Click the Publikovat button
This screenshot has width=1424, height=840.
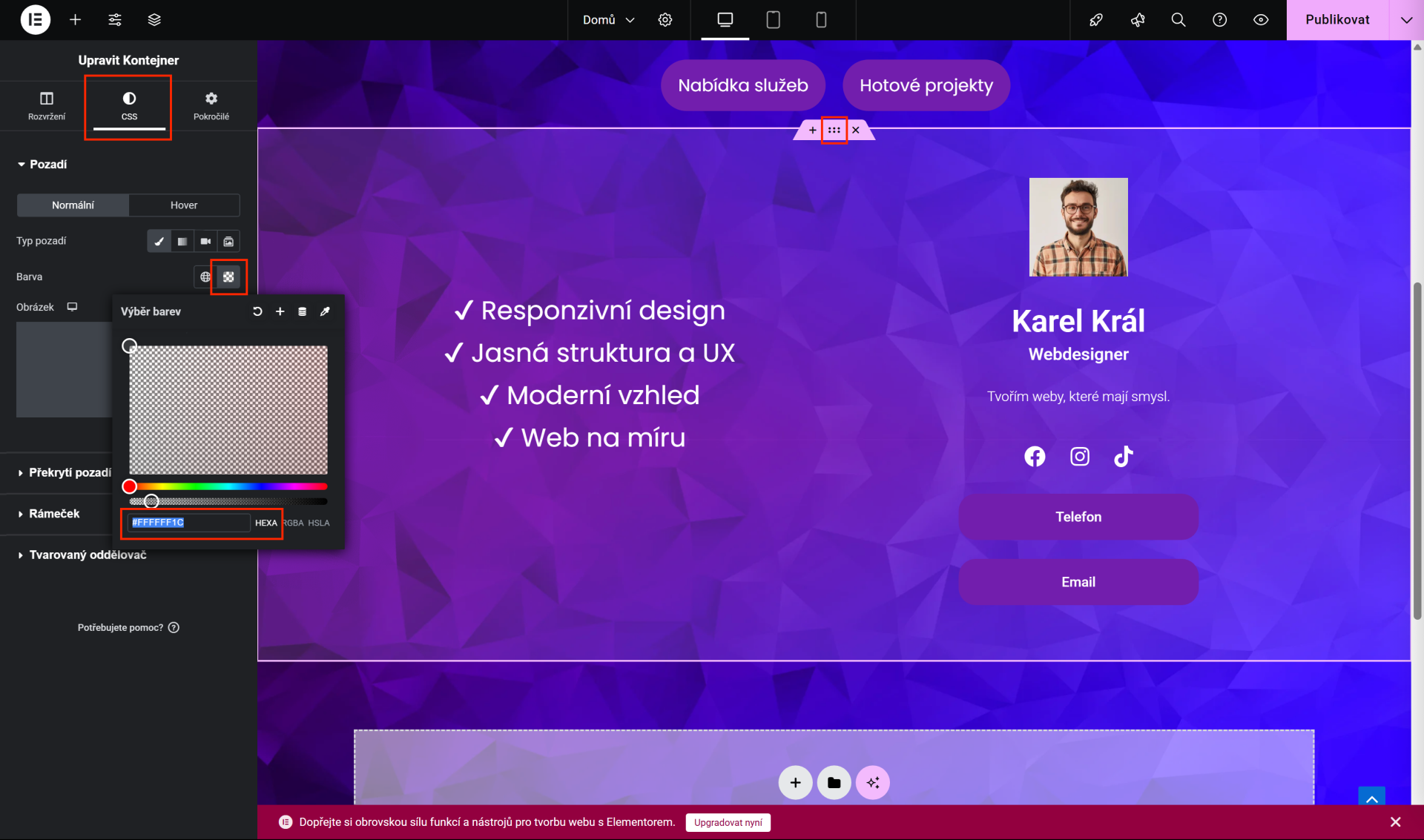pyautogui.click(x=1337, y=20)
